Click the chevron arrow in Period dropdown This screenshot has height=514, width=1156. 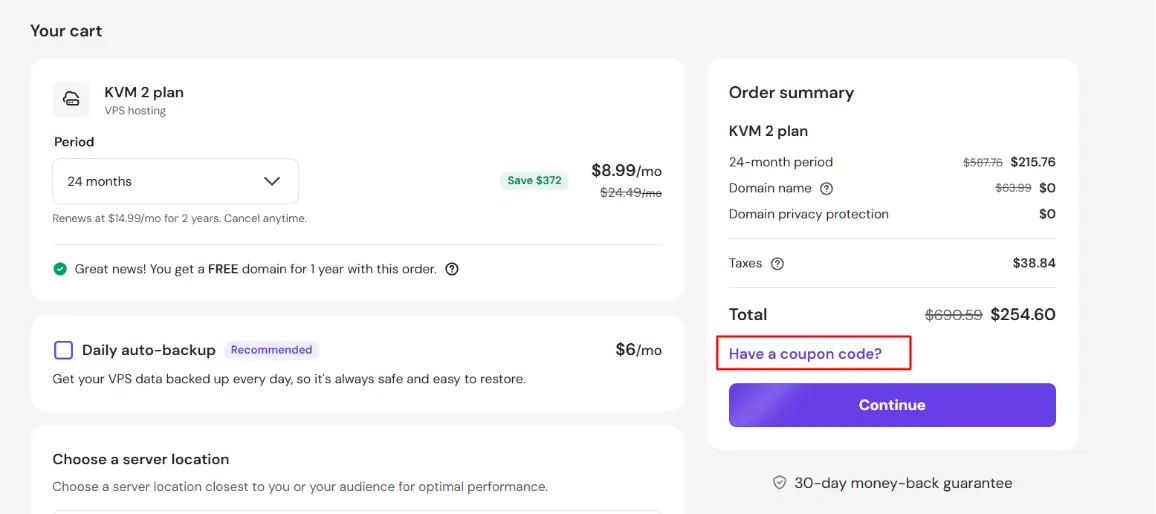click(x=272, y=181)
